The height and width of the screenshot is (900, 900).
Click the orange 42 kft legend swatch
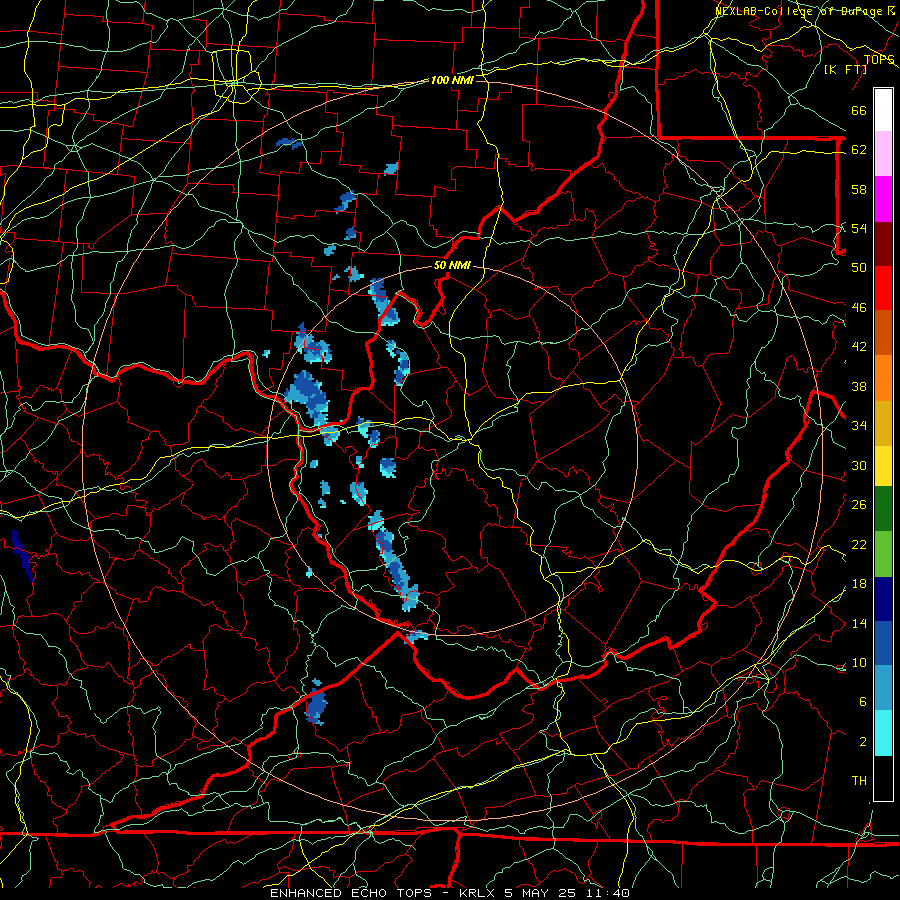pyautogui.click(x=883, y=377)
